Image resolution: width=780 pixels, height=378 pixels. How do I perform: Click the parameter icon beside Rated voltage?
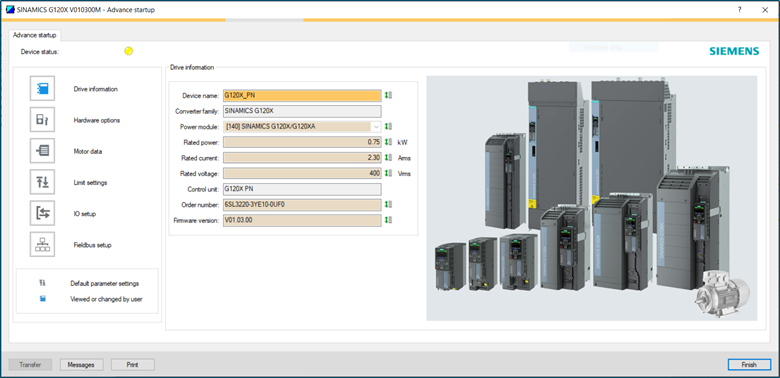[x=389, y=174]
